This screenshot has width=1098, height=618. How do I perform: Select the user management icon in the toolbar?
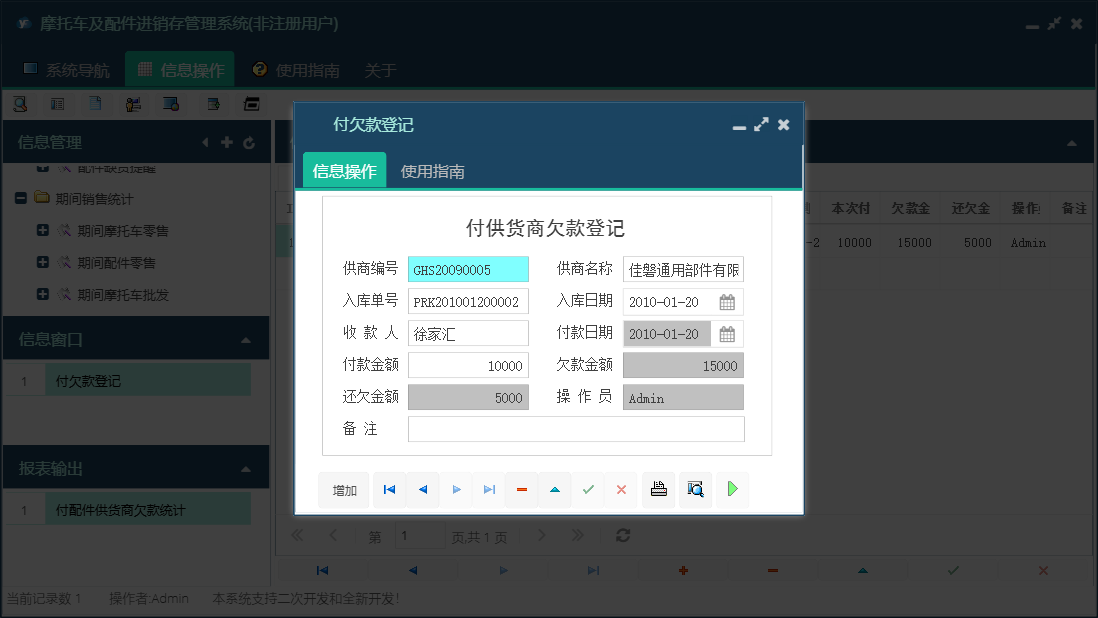[x=133, y=103]
